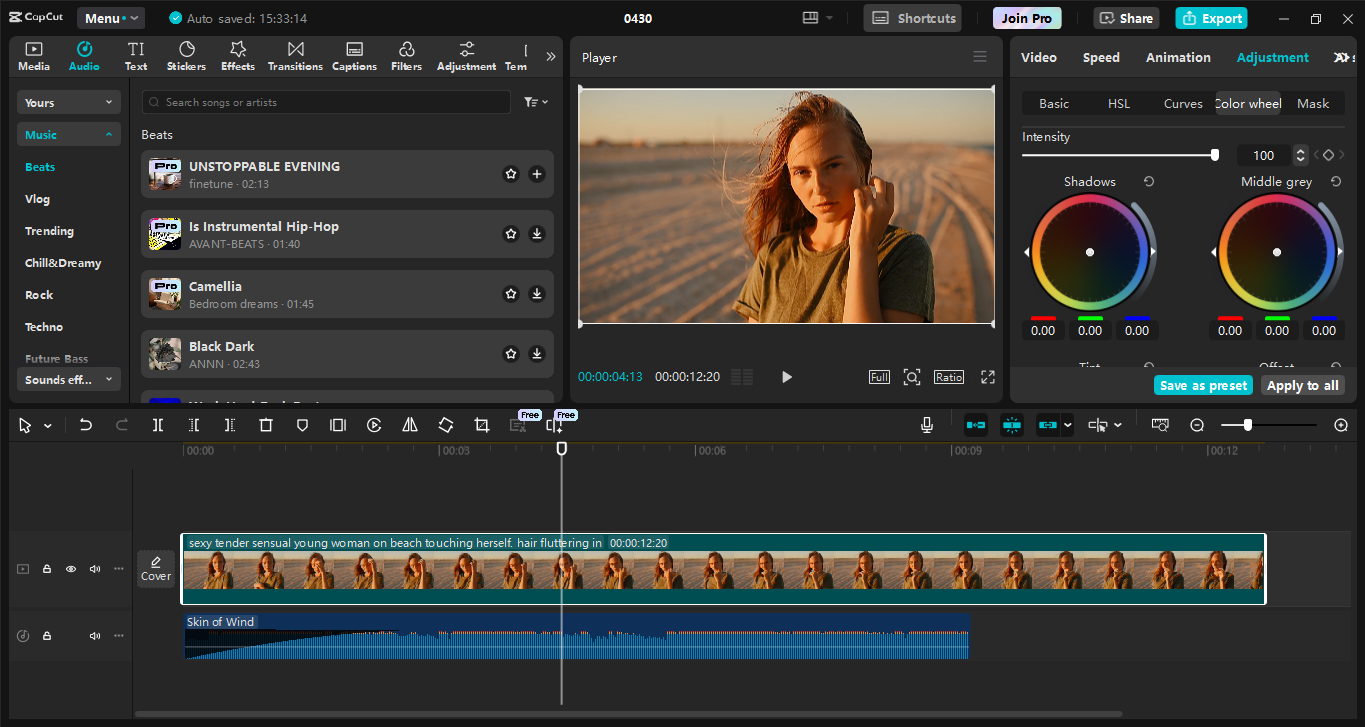Click Save as preset
1365x727 pixels.
click(x=1203, y=385)
